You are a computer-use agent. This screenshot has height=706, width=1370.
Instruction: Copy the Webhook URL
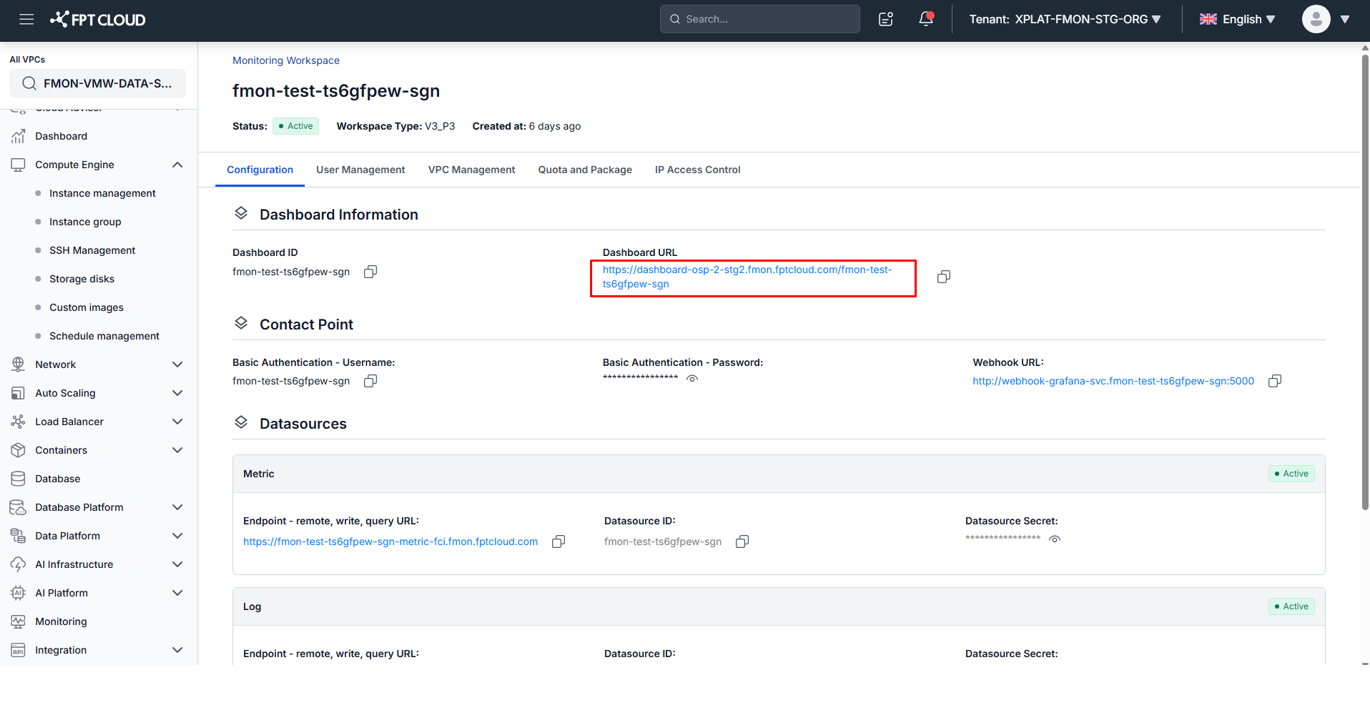(1274, 381)
